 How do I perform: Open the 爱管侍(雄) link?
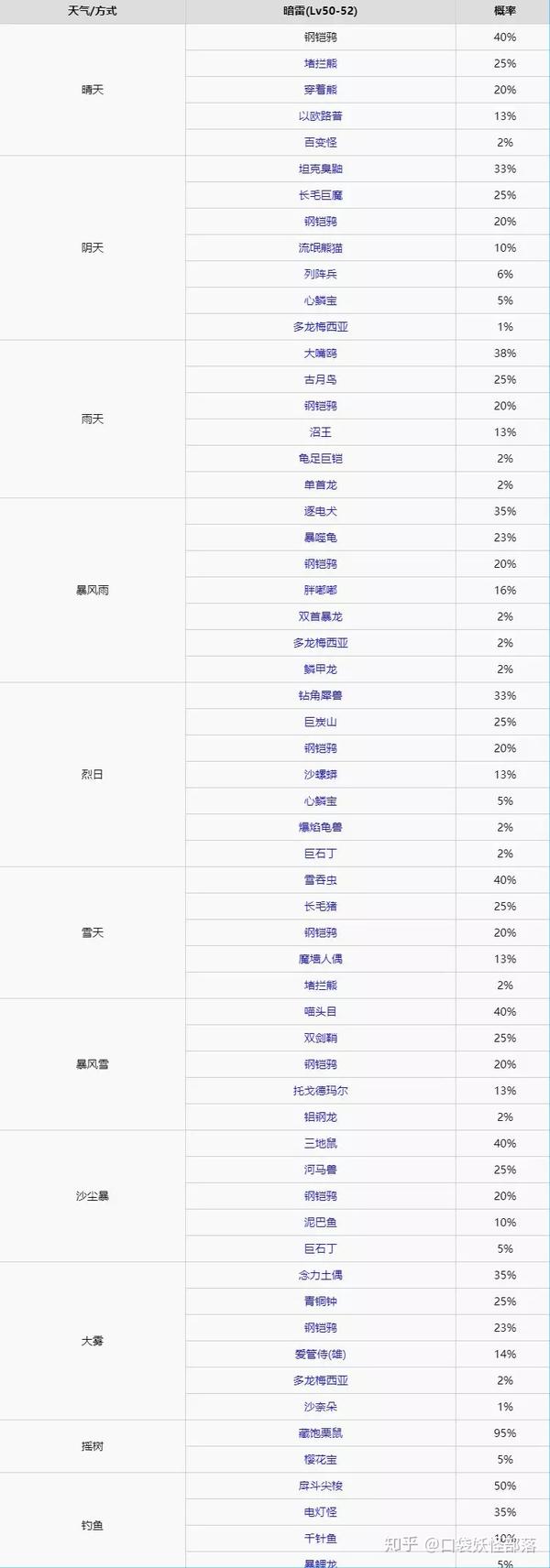click(321, 1354)
